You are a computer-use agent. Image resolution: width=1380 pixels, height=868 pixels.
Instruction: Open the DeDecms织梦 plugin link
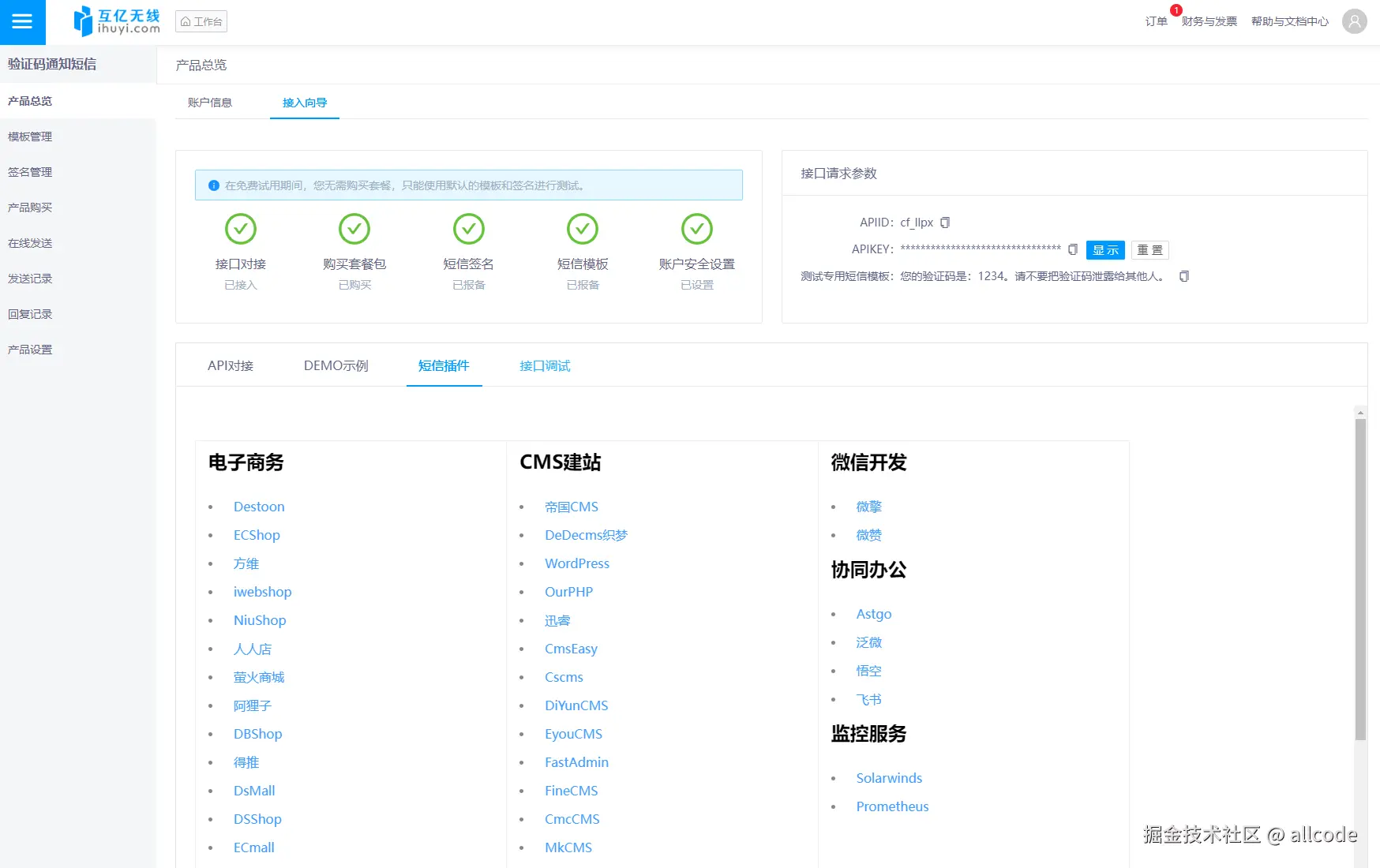pos(587,535)
